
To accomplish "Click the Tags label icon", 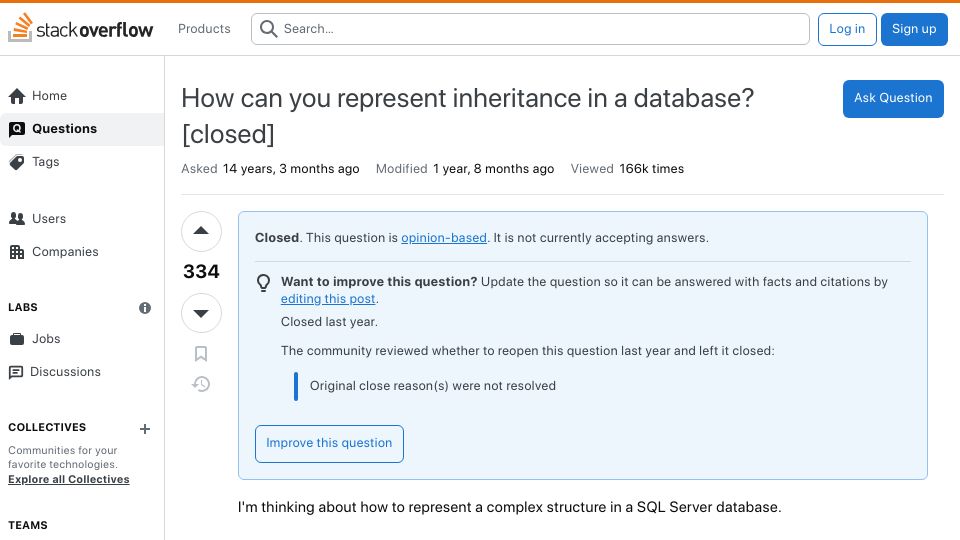I will pyautogui.click(x=17, y=162).
